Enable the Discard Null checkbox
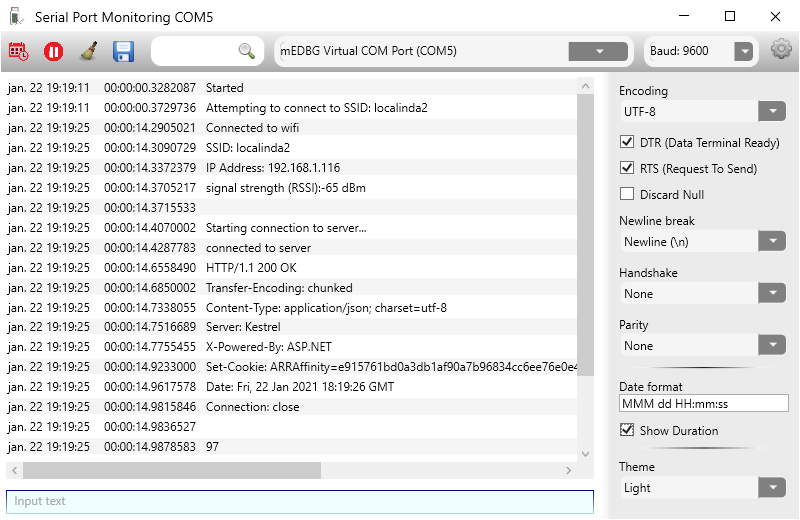Screen dimensions: 800x520 (628, 195)
